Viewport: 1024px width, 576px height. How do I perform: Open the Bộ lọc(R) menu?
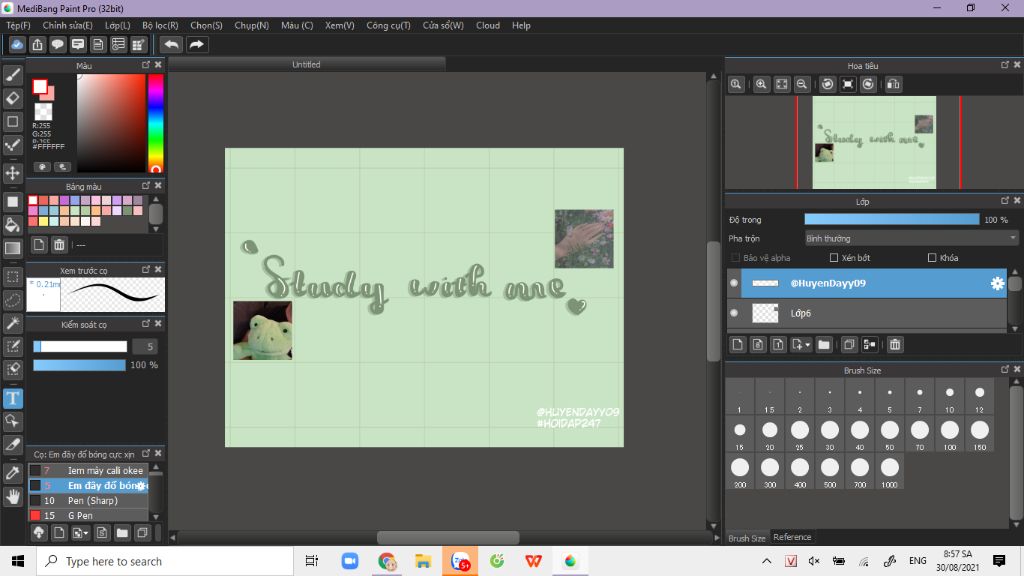pyautogui.click(x=160, y=25)
